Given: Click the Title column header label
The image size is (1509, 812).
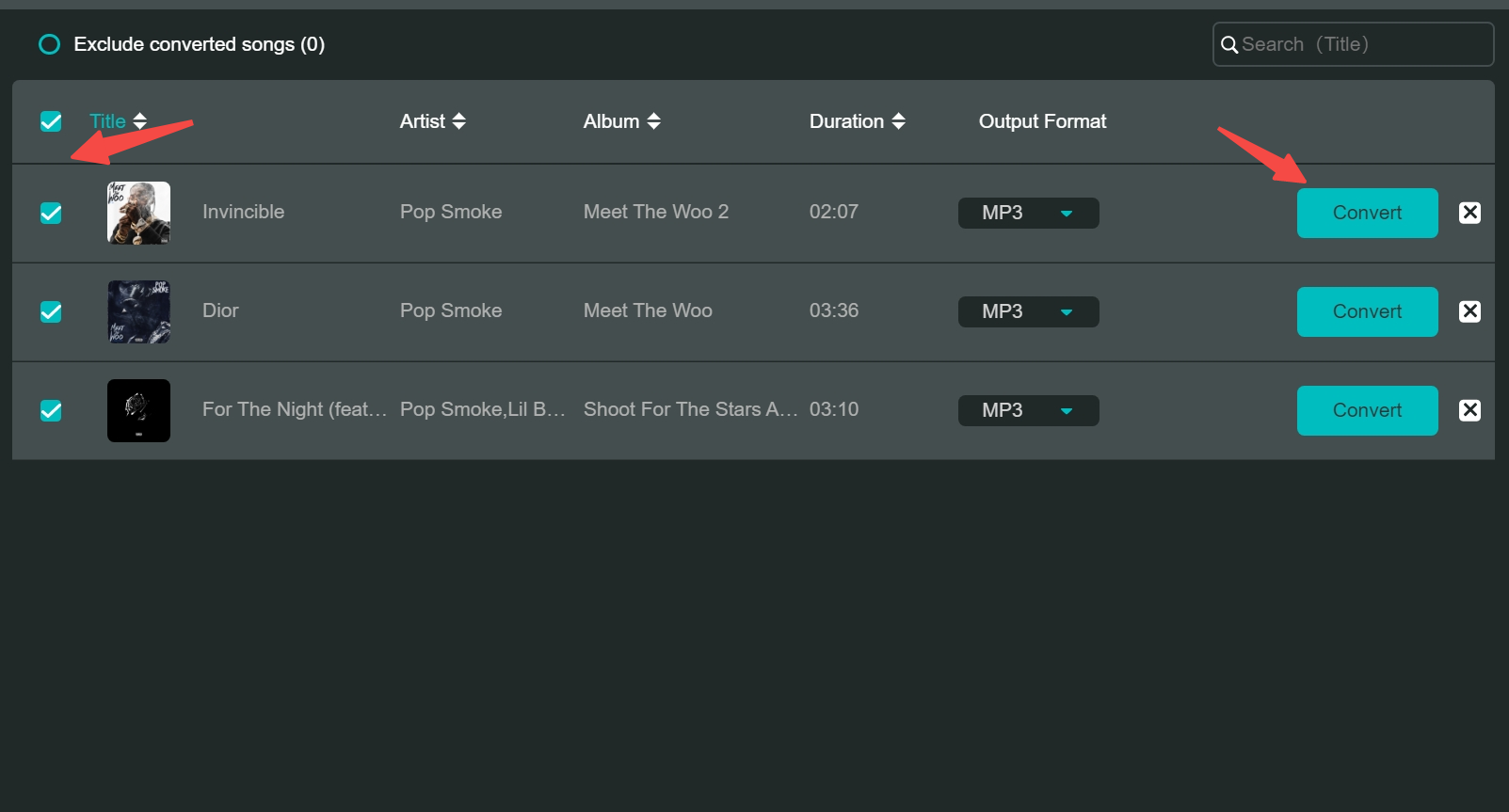Looking at the screenshot, I should click(107, 121).
